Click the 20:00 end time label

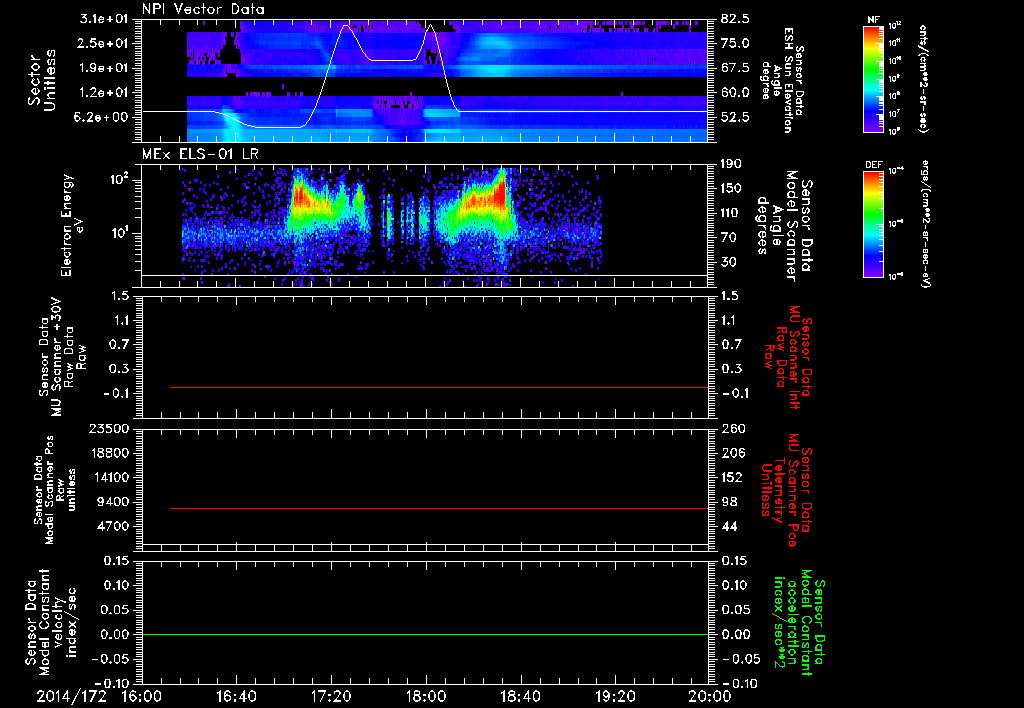point(711,696)
